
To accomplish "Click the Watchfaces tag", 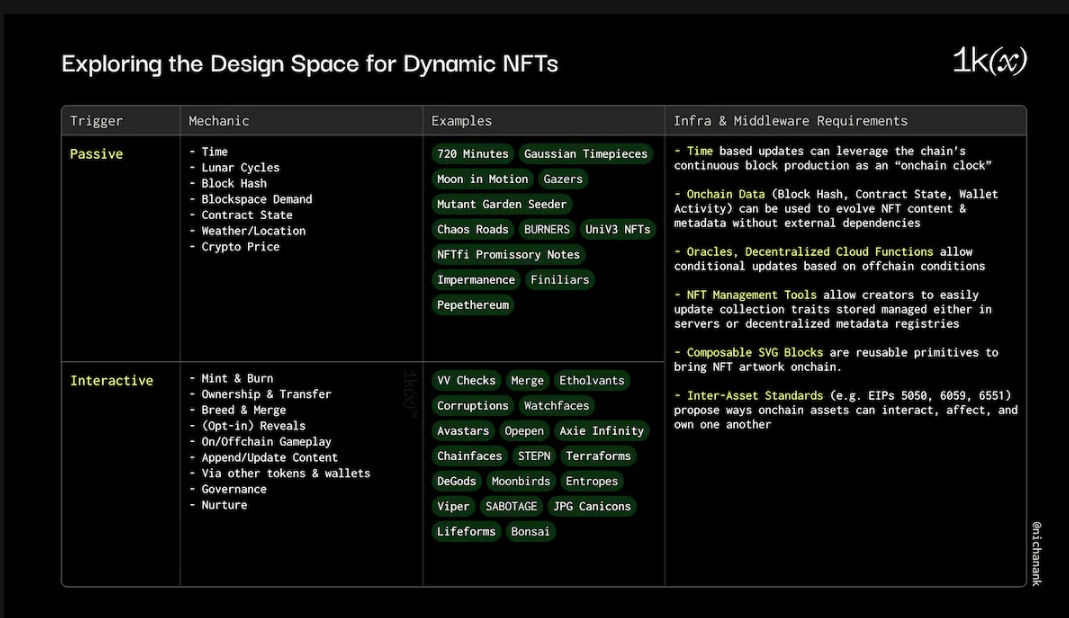I will (x=556, y=406).
